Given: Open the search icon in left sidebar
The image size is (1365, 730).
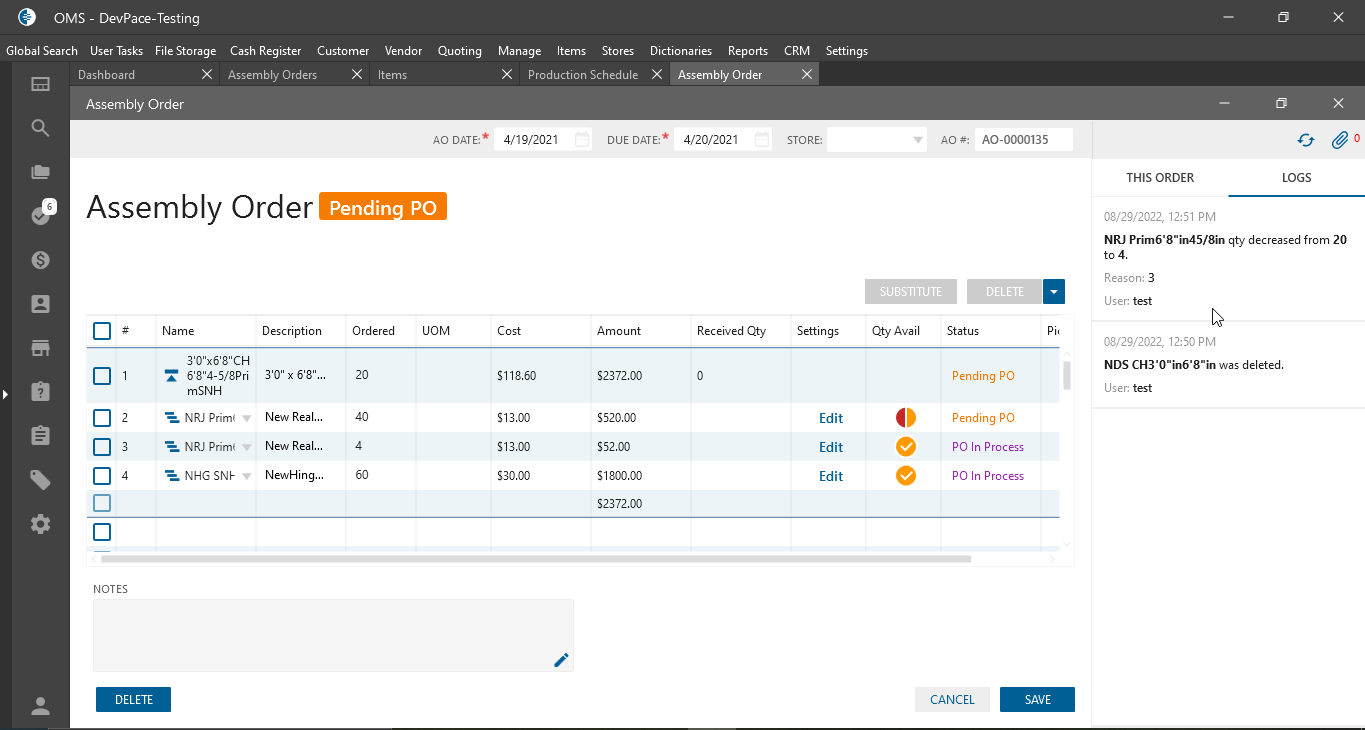Looking at the screenshot, I should [x=40, y=128].
